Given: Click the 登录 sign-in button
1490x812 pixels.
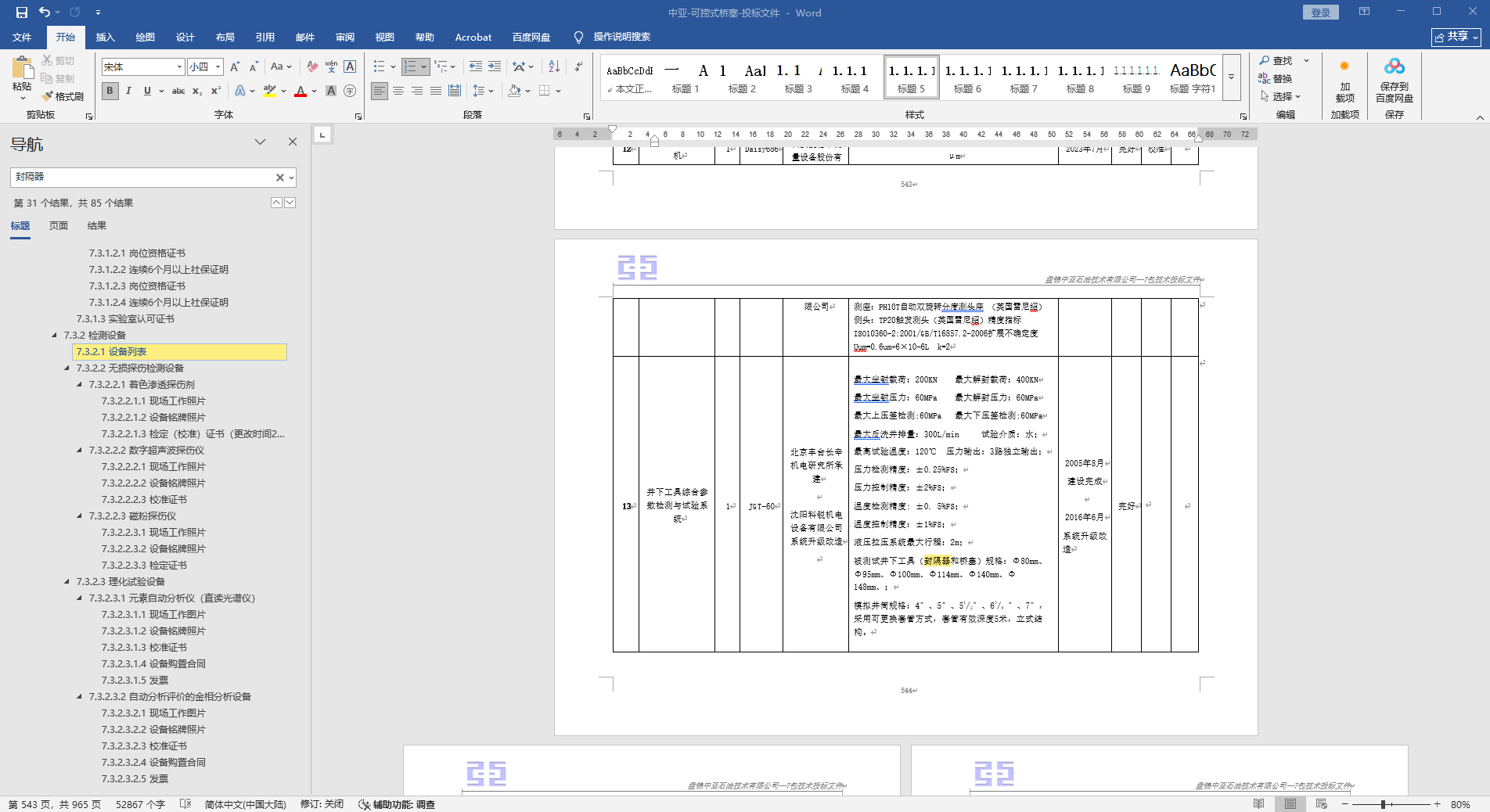Looking at the screenshot, I should point(1320,13).
